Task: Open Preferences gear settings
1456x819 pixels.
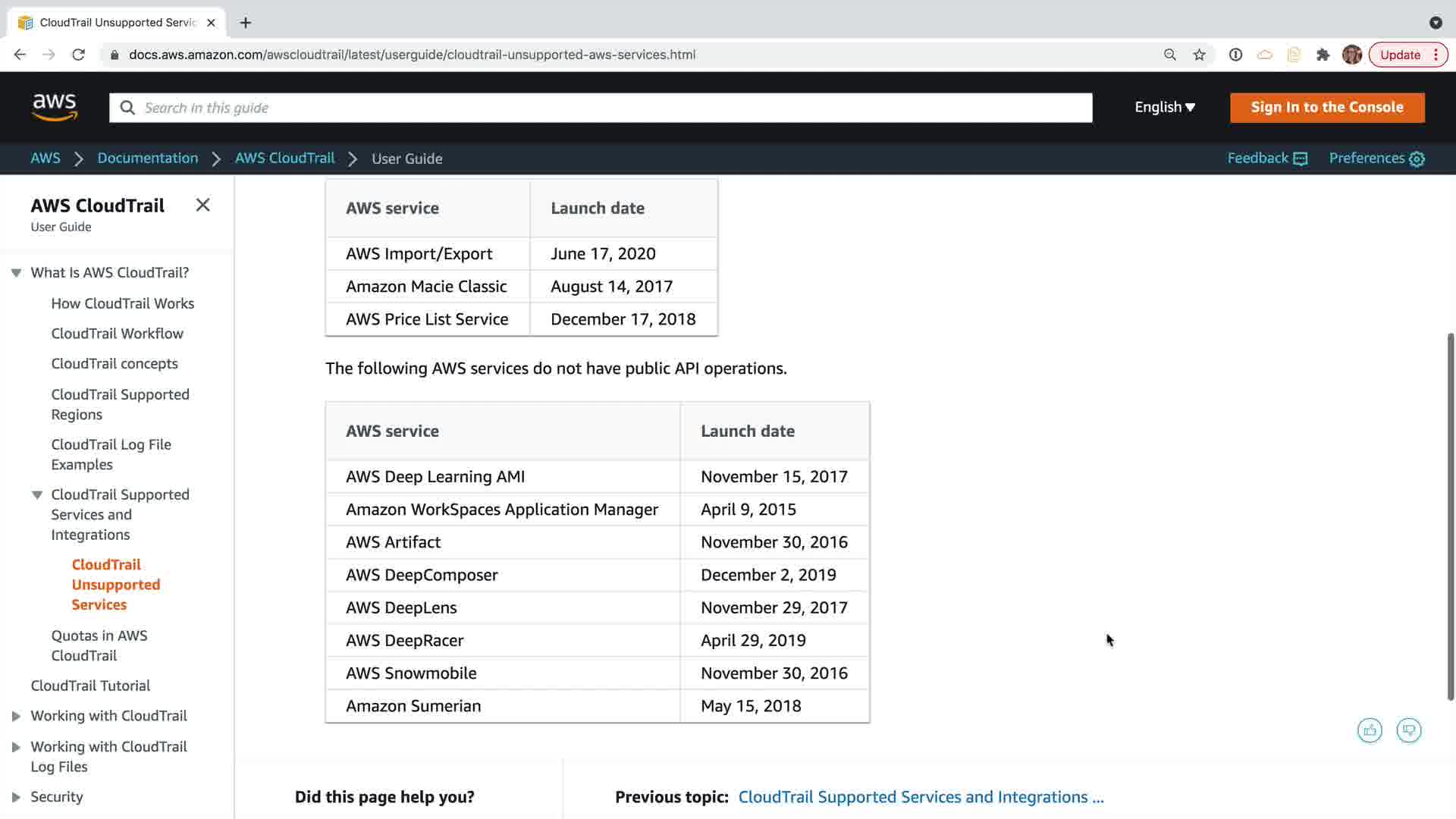Action: pyautogui.click(x=1417, y=158)
